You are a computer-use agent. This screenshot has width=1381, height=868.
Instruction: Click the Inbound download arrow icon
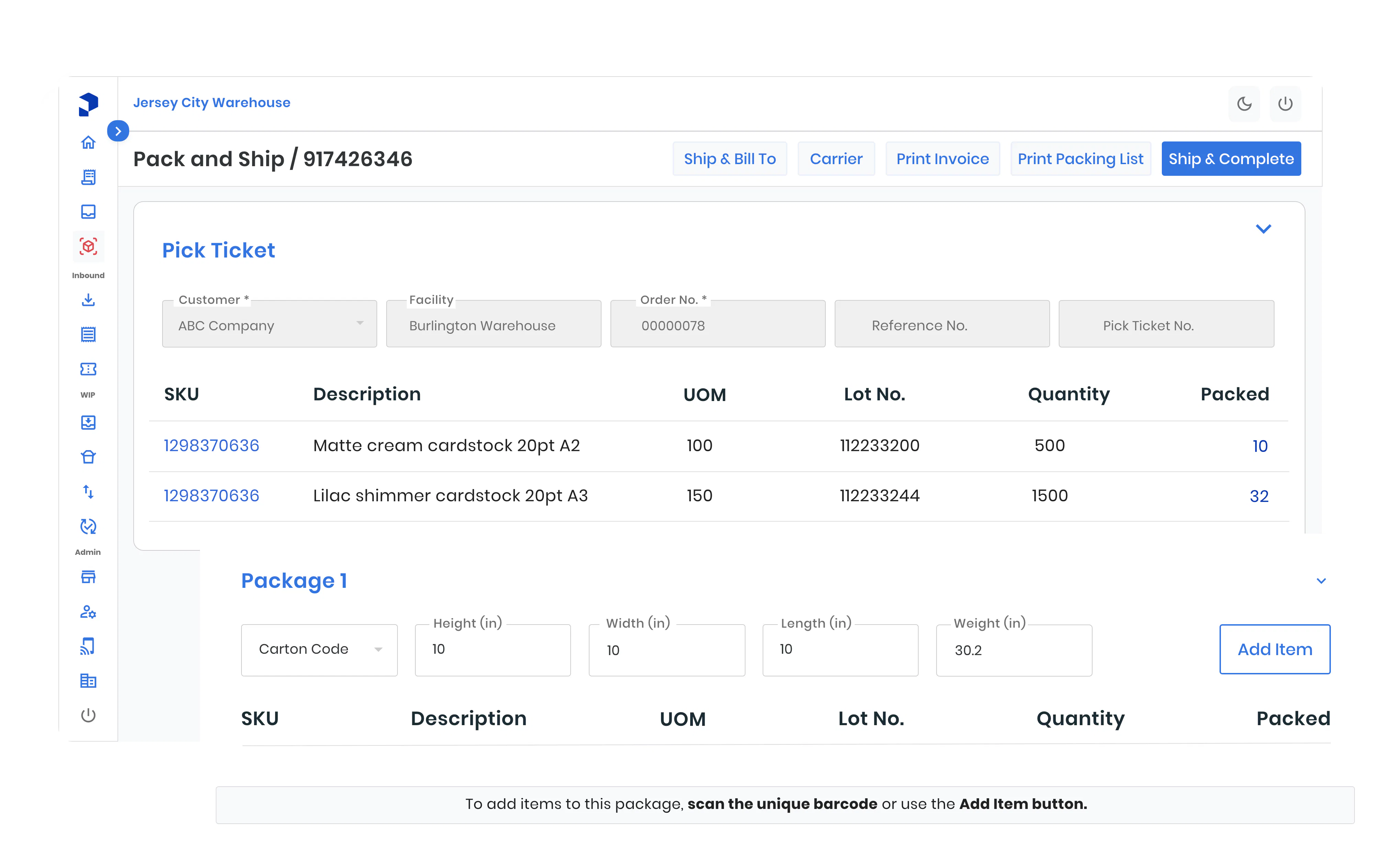click(88, 300)
